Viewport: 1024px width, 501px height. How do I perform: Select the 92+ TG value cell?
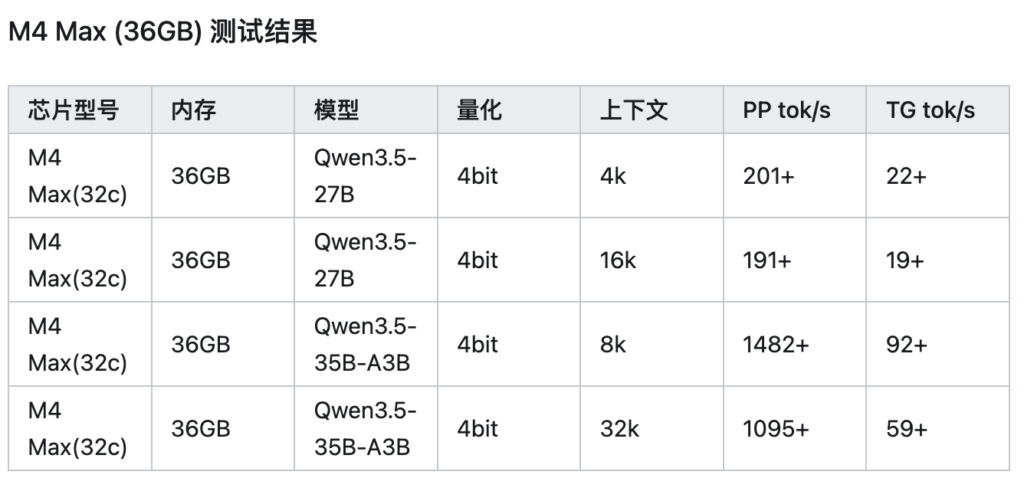(x=938, y=344)
